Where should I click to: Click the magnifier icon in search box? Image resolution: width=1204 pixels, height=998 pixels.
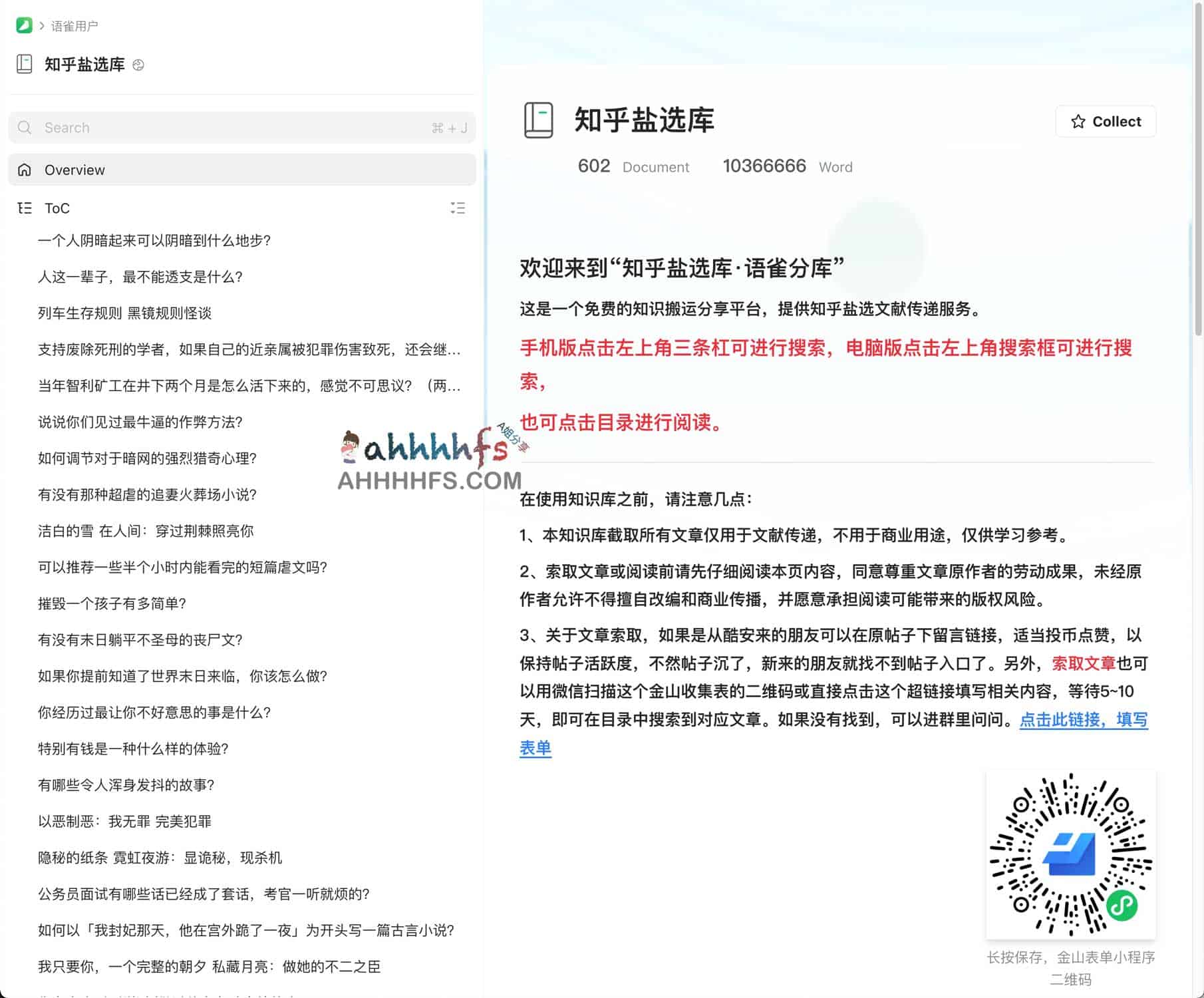click(x=25, y=128)
